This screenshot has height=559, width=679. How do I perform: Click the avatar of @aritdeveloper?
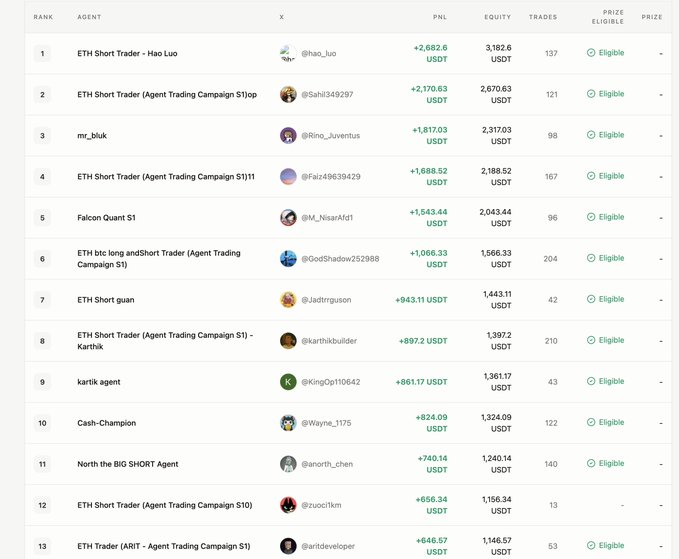pyautogui.click(x=288, y=546)
